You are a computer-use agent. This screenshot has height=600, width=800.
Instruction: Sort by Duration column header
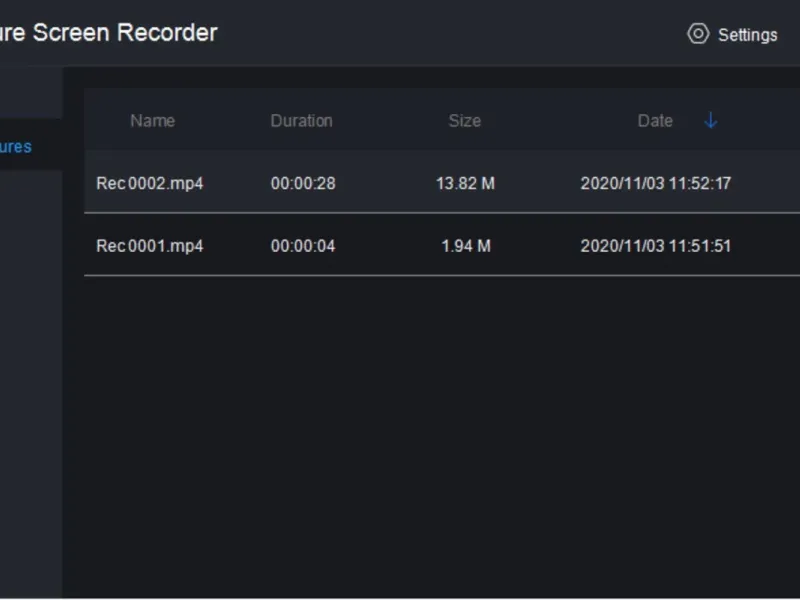302,120
